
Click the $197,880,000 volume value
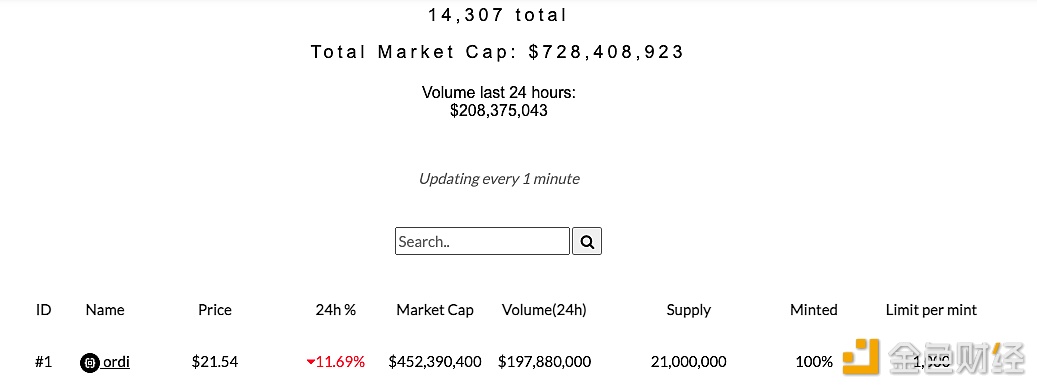tap(544, 362)
